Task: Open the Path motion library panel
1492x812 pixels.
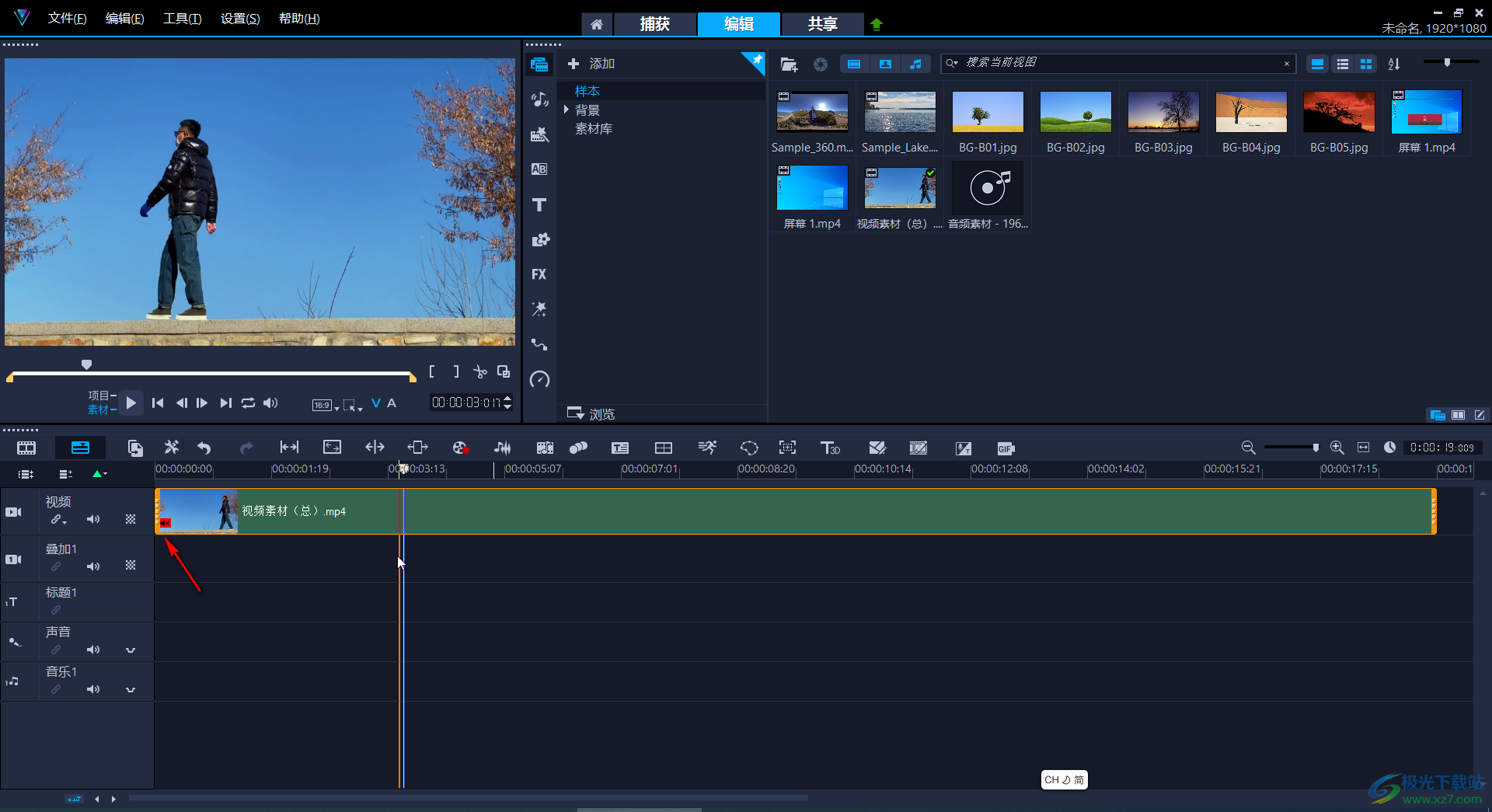Action: click(539, 344)
